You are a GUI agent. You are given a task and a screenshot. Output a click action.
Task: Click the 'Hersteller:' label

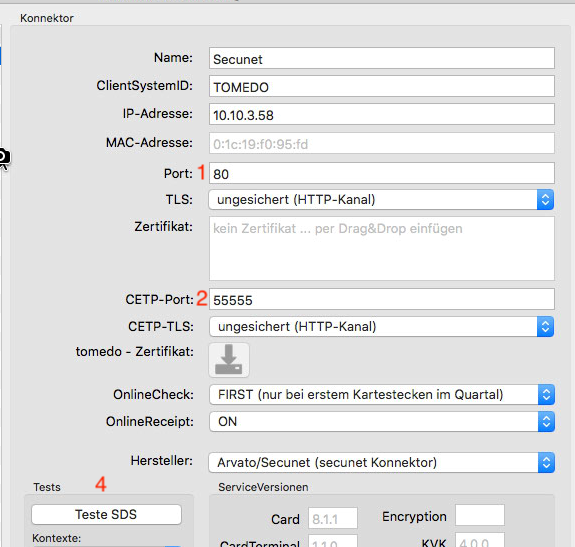pyautogui.click(x=162, y=461)
